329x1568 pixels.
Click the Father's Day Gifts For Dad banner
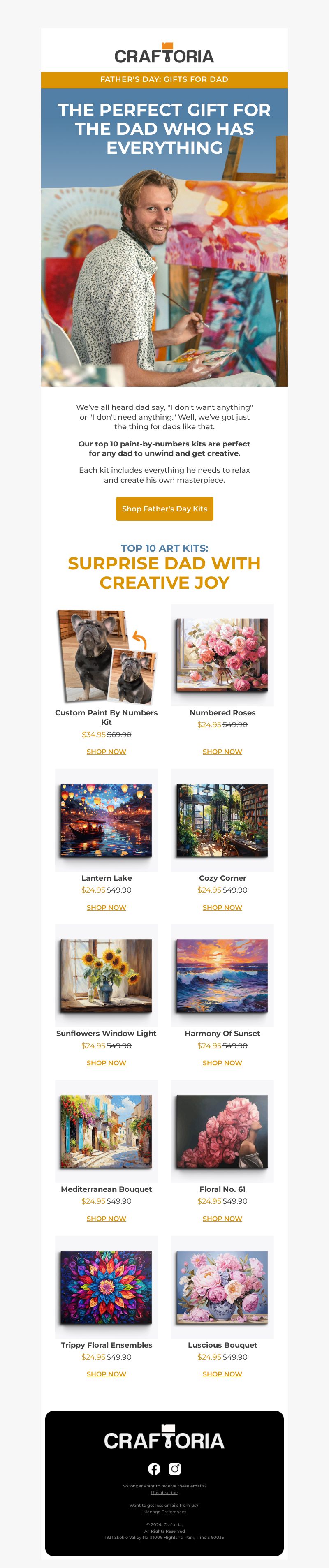pos(164,80)
